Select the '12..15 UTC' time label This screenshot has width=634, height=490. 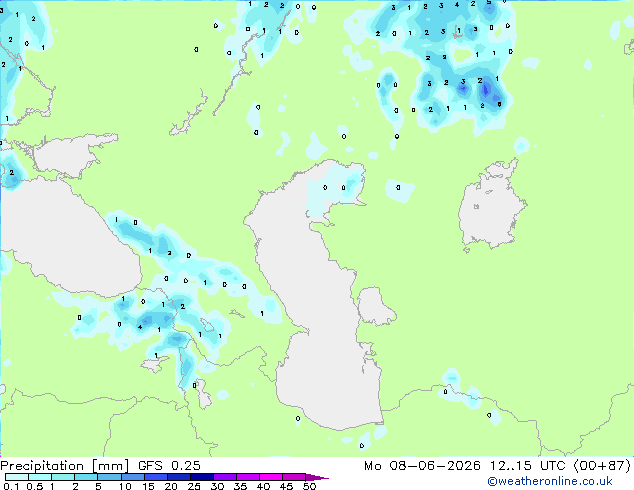click(527, 466)
